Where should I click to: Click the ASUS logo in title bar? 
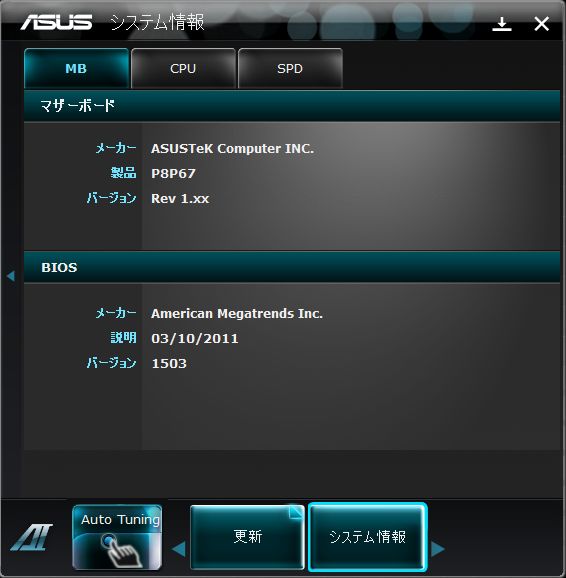[x=56, y=22]
